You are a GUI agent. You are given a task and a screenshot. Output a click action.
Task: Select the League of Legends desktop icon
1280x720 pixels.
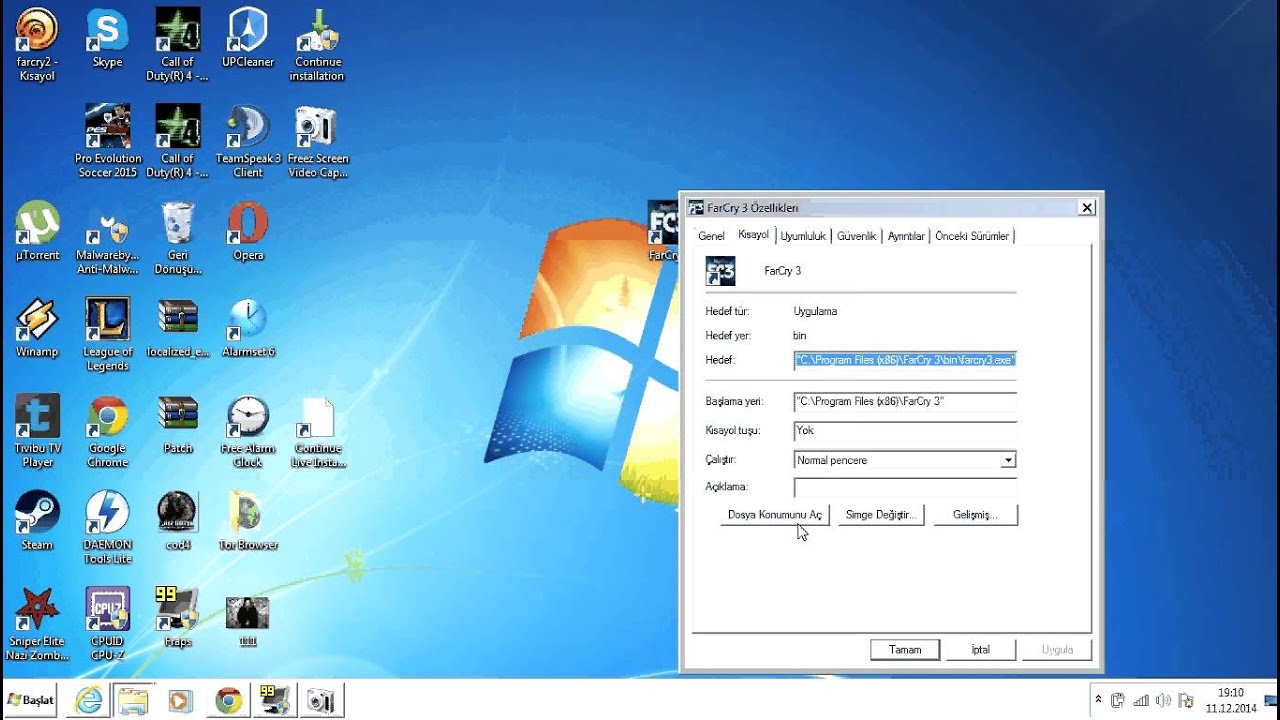pyautogui.click(x=107, y=335)
